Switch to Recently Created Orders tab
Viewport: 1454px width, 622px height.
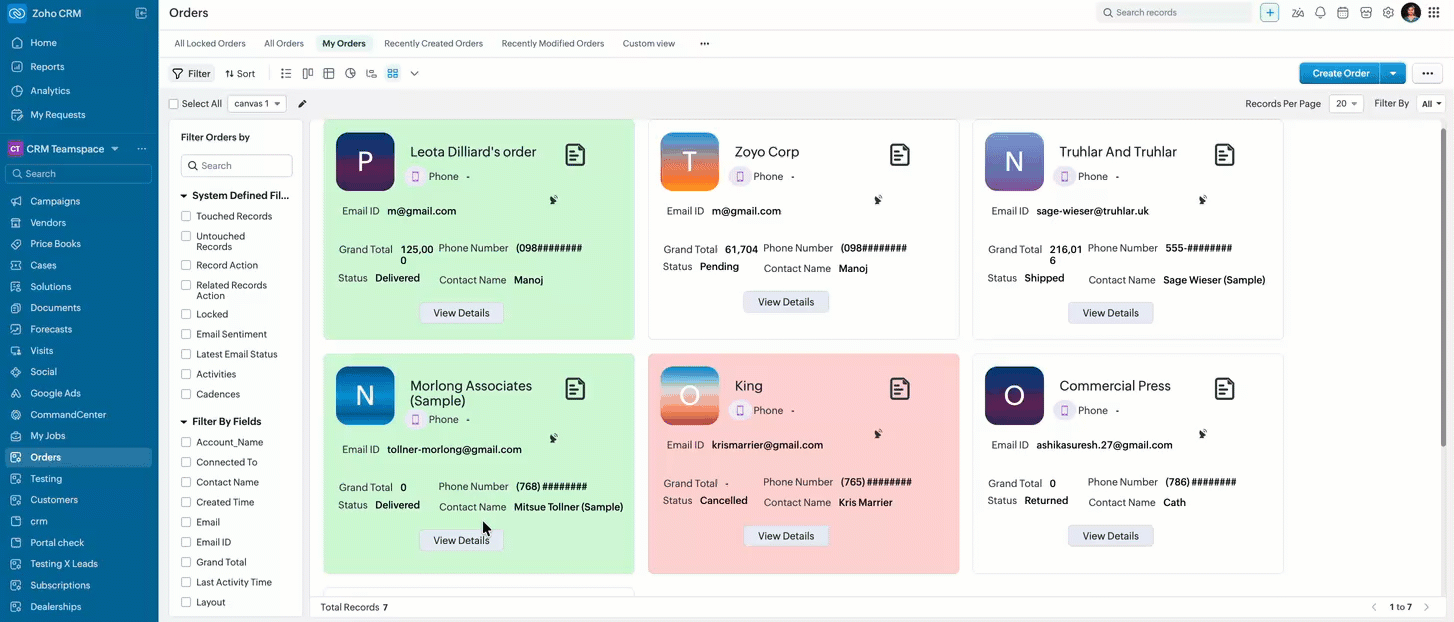pos(433,44)
